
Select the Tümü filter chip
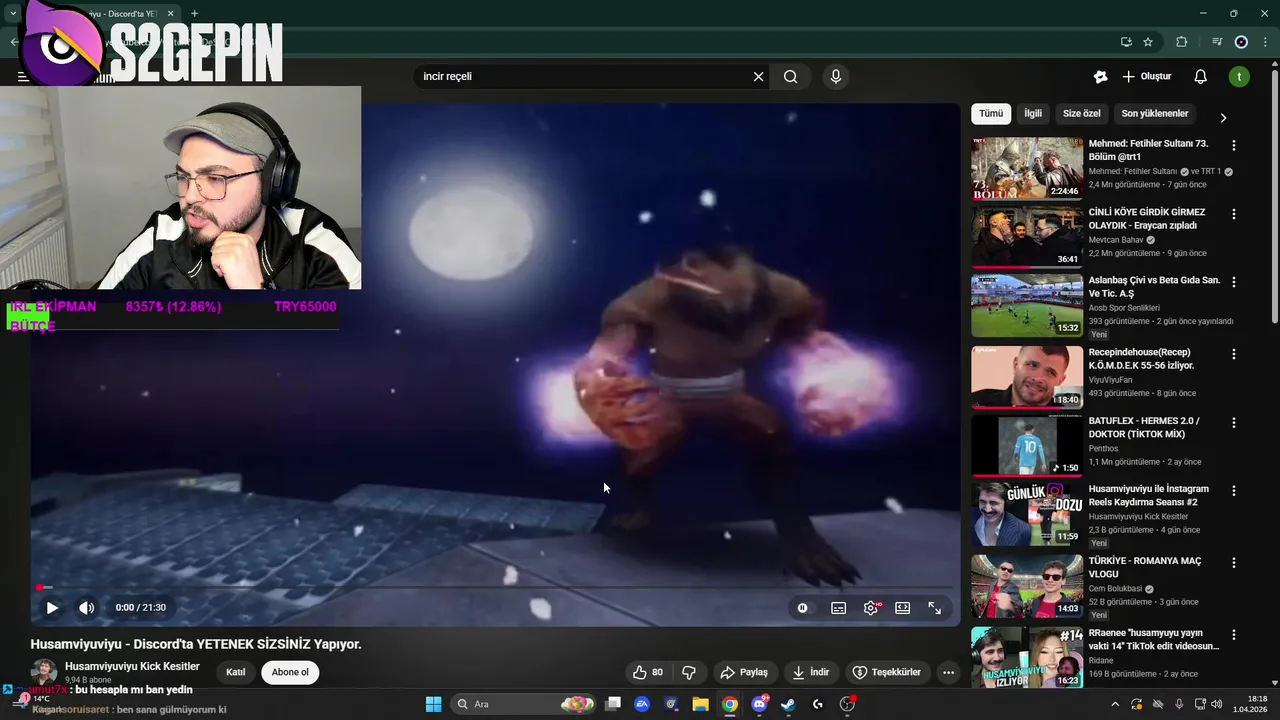click(x=991, y=114)
